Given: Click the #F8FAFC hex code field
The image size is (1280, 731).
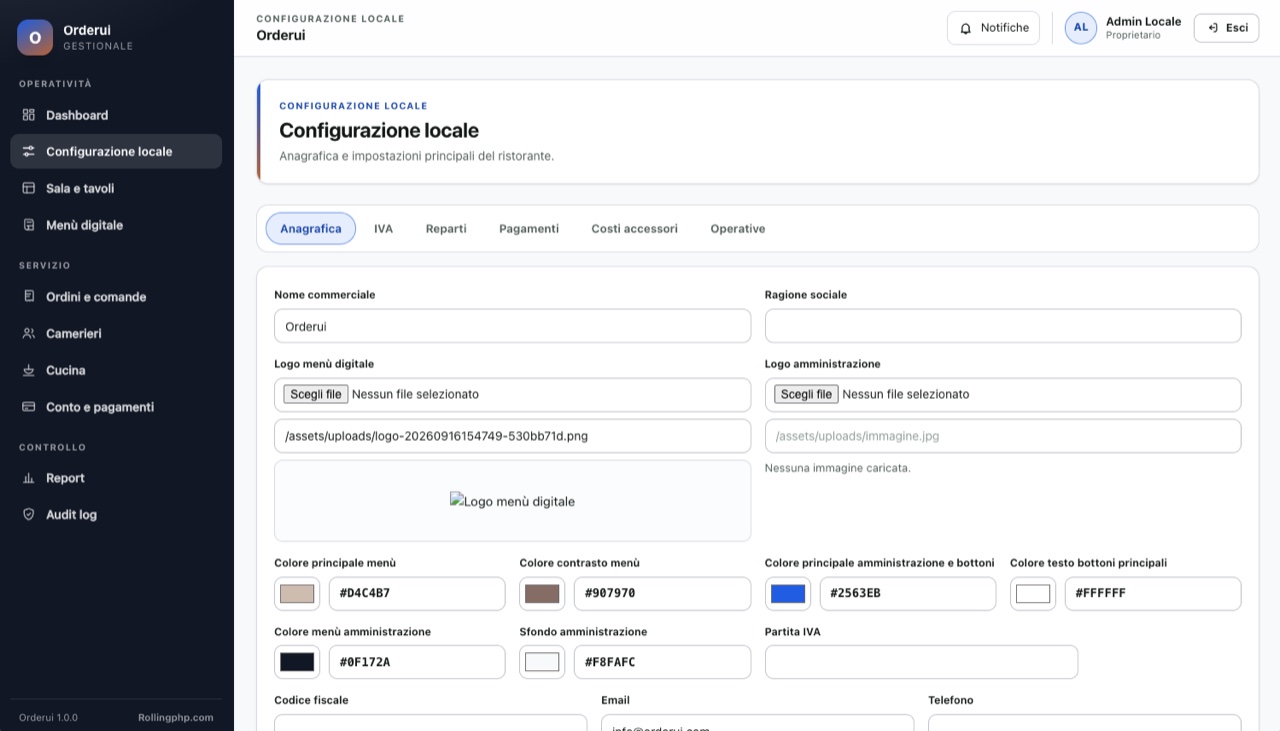Looking at the screenshot, I should [x=662, y=662].
